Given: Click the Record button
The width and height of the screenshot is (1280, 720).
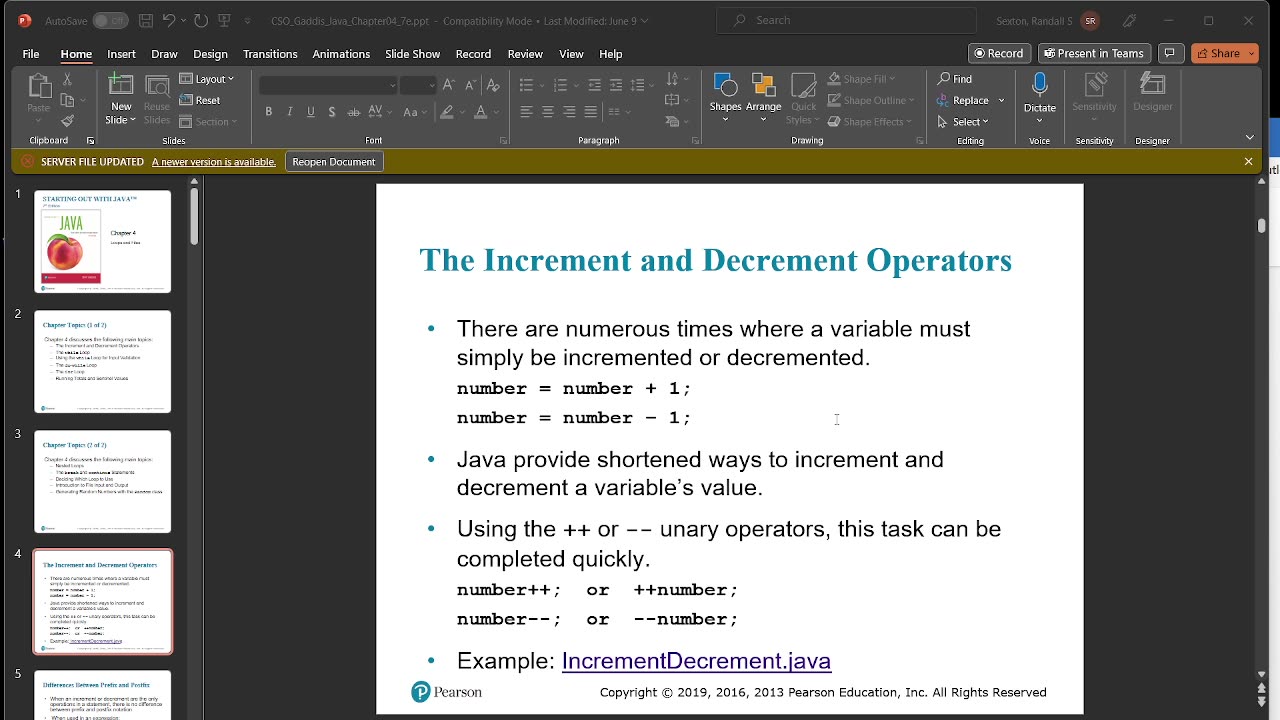Looking at the screenshot, I should [x=999, y=53].
